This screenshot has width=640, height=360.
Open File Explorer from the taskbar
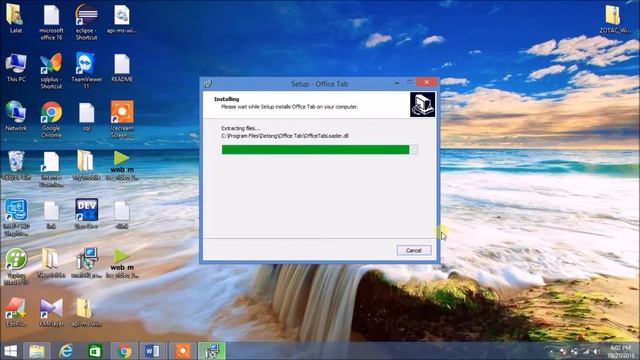click(37, 351)
